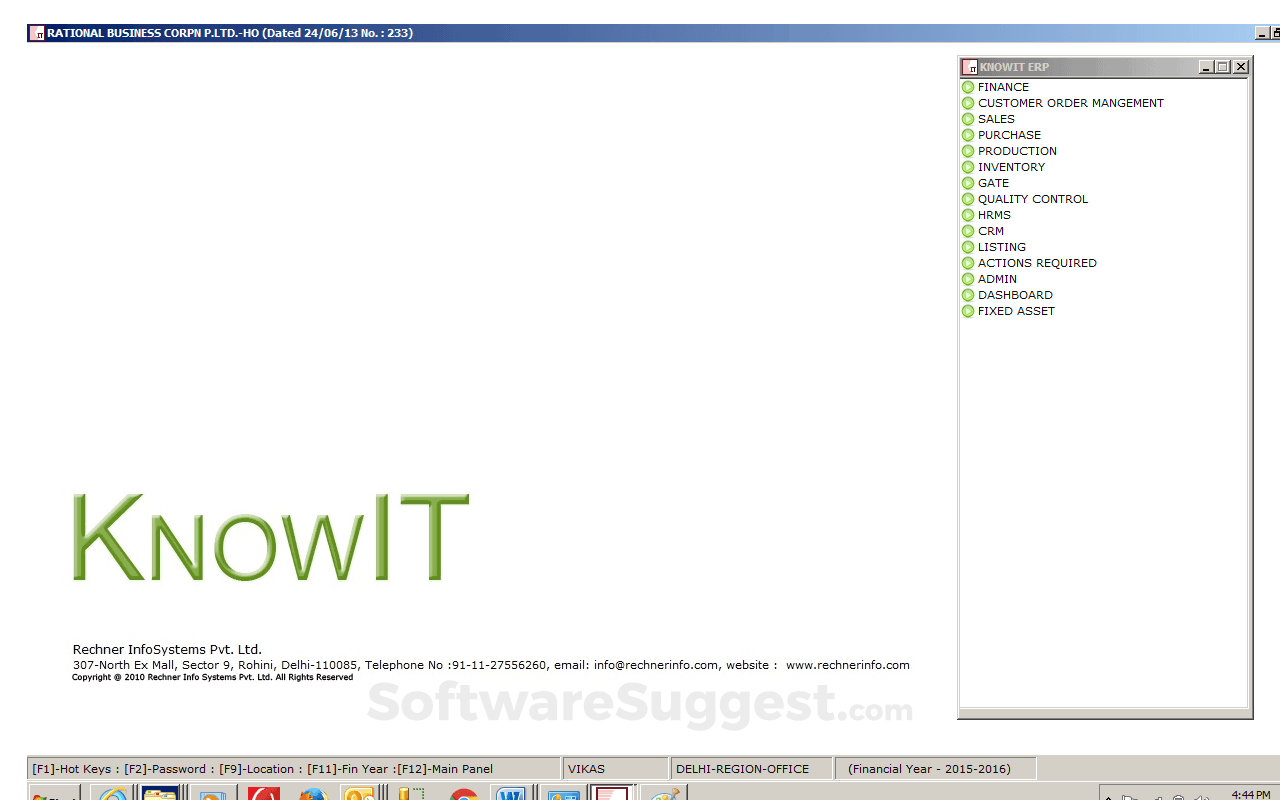Maximize the KNOWIT ERP panel window

tap(1223, 67)
